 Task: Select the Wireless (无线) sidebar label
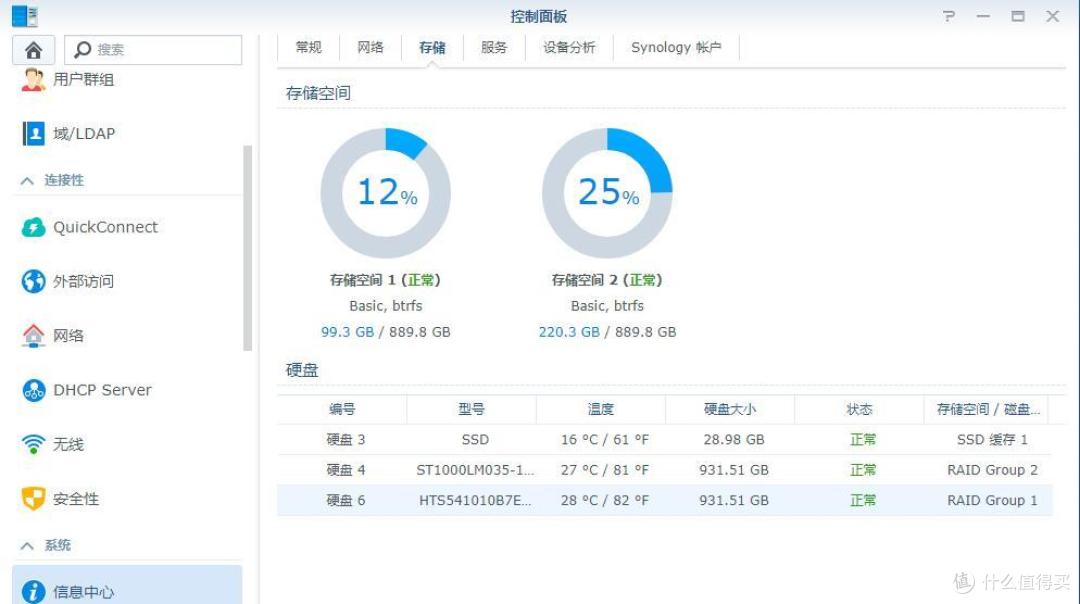point(68,444)
